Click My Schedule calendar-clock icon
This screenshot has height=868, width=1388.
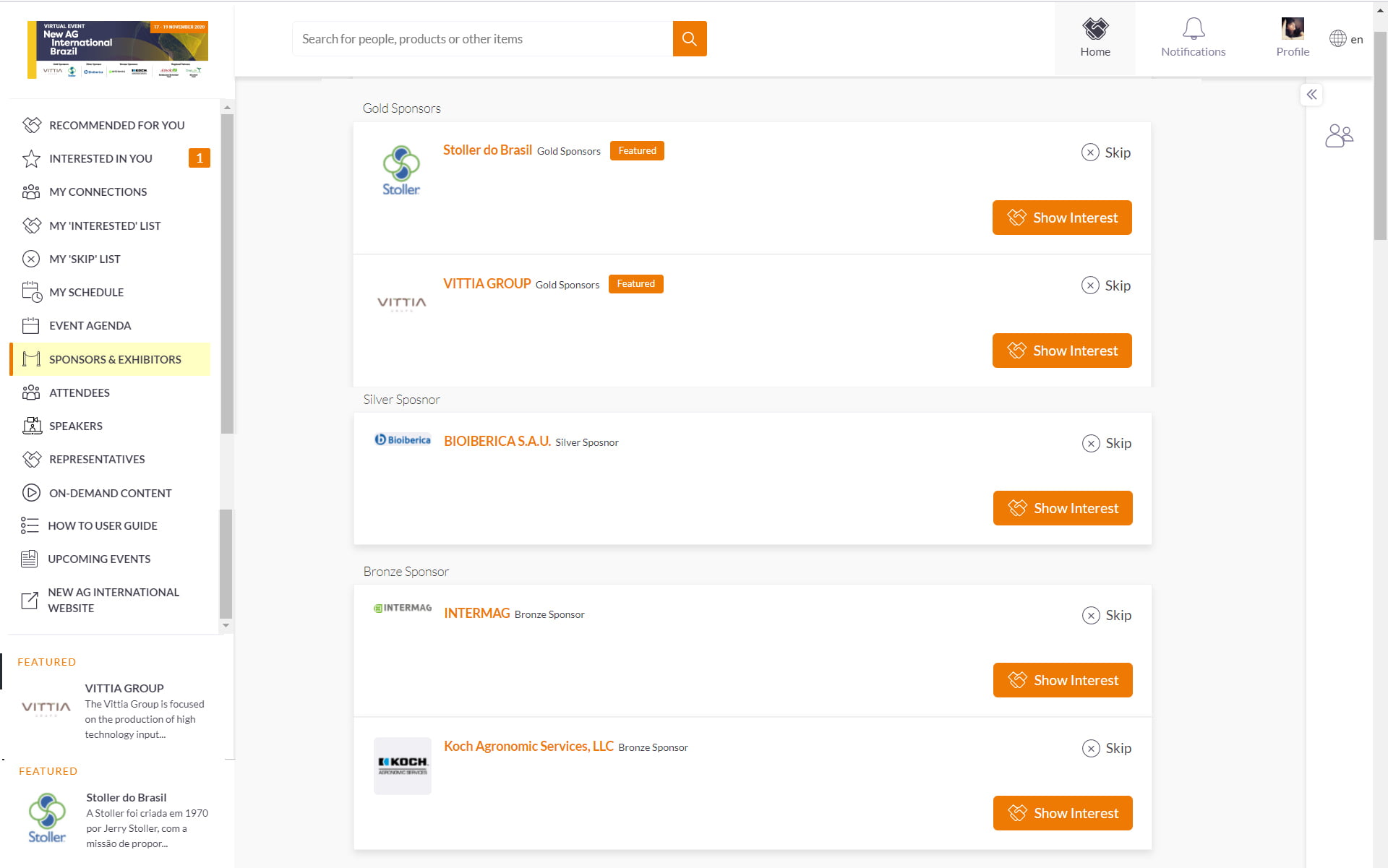(x=32, y=292)
